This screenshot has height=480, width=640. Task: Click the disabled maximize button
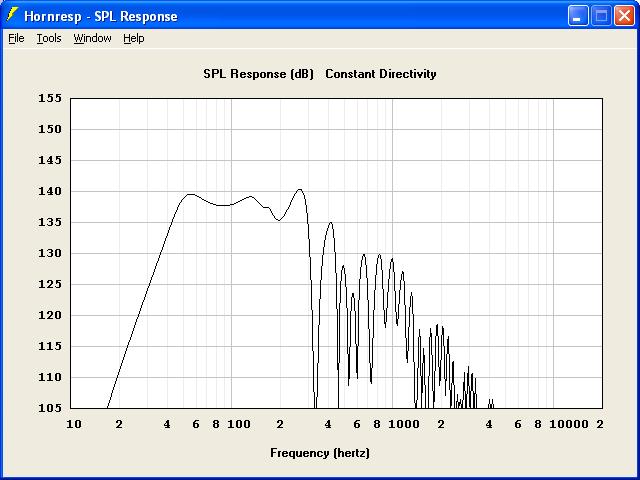pyautogui.click(x=601, y=16)
